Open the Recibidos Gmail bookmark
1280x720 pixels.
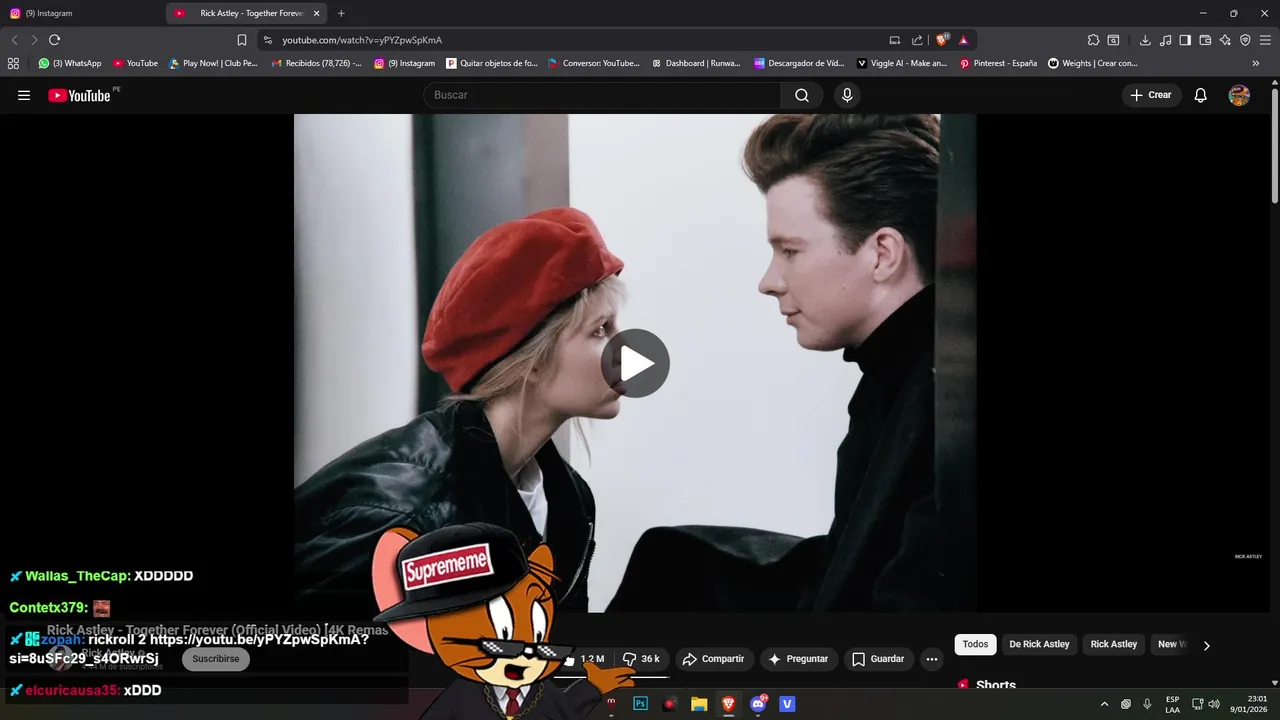[316, 63]
